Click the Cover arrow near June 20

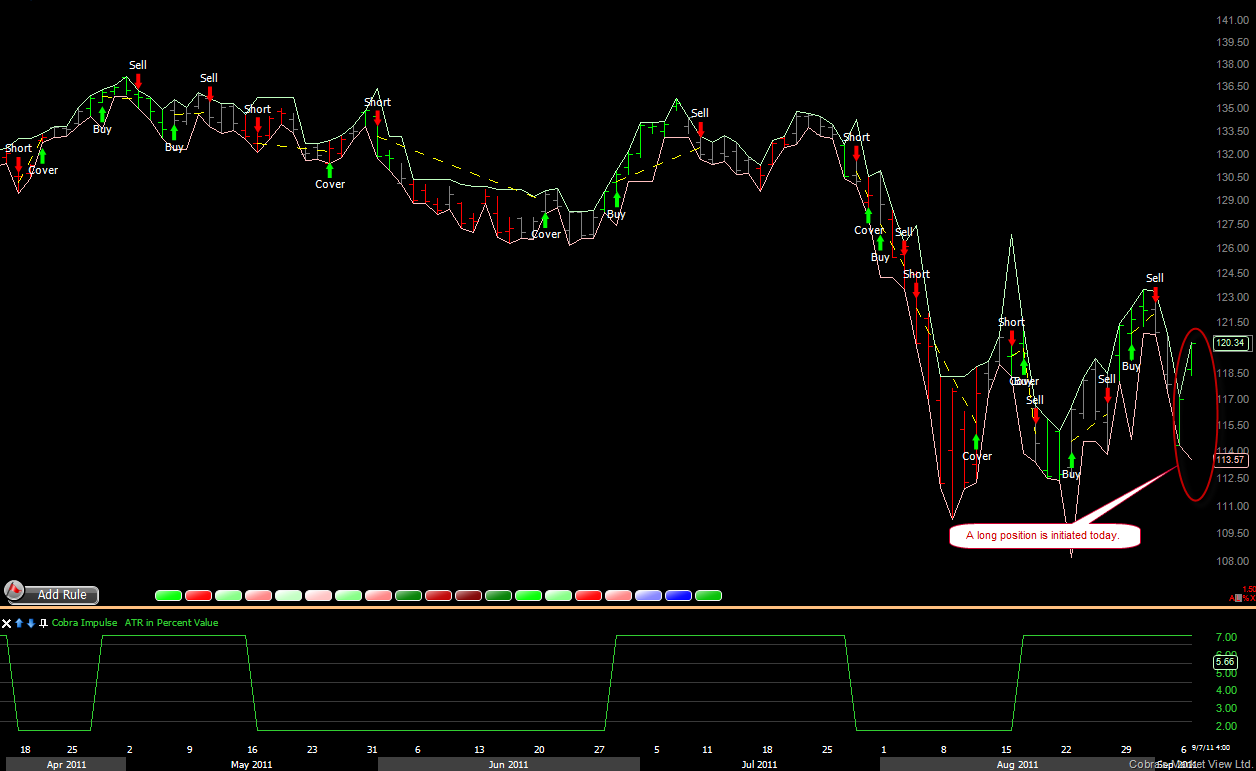click(545, 220)
